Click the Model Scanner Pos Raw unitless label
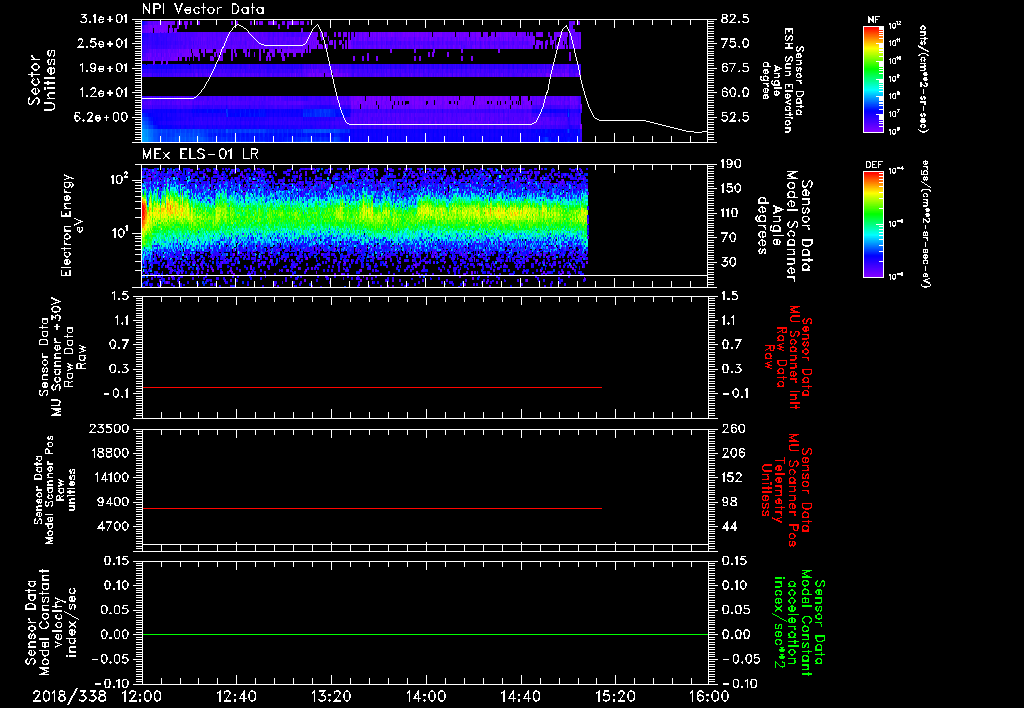The width and height of the screenshot is (1024, 708). [x=56, y=490]
